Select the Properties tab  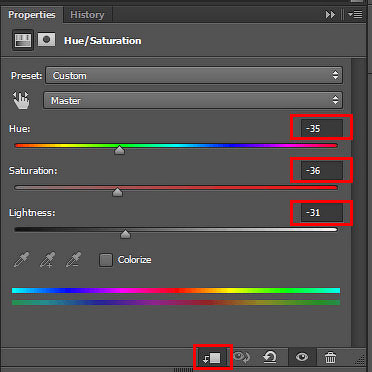[32, 15]
